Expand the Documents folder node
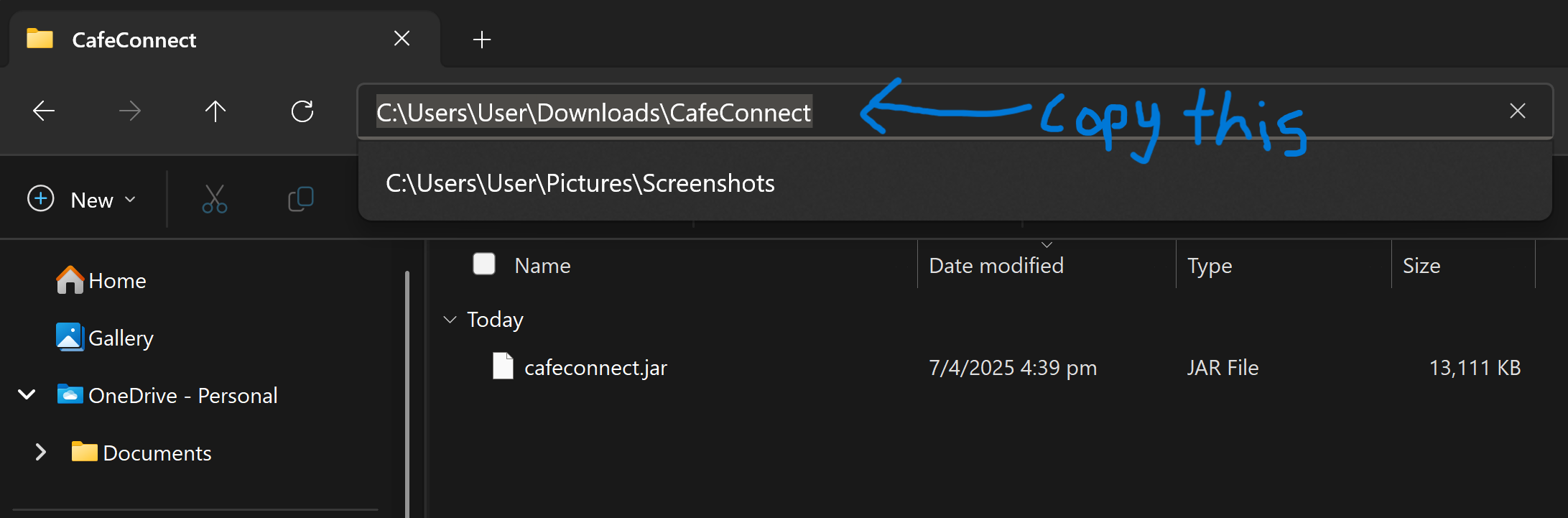Image resolution: width=1568 pixels, height=518 pixels. click(41, 452)
